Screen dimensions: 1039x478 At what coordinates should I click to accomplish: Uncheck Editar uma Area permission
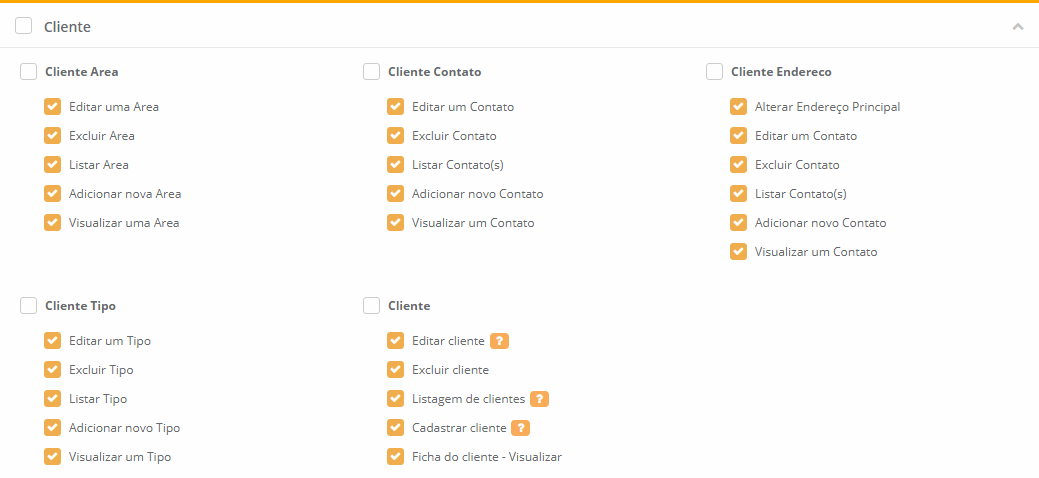pyautogui.click(x=53, y=107)
